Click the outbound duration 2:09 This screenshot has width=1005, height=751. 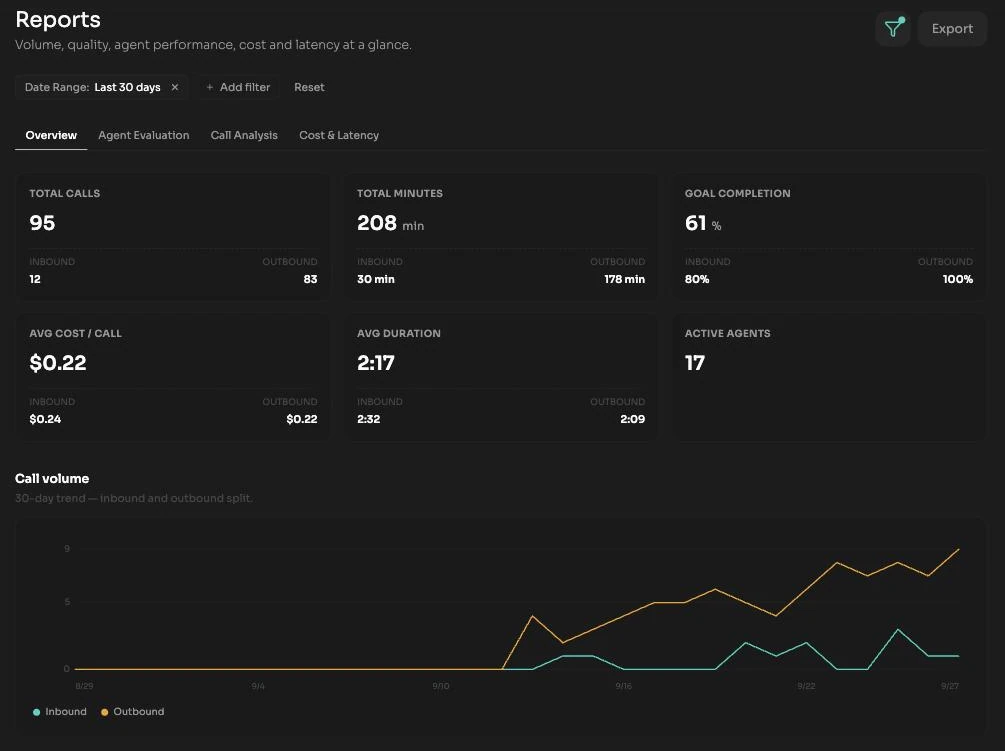tap(633, 419)
